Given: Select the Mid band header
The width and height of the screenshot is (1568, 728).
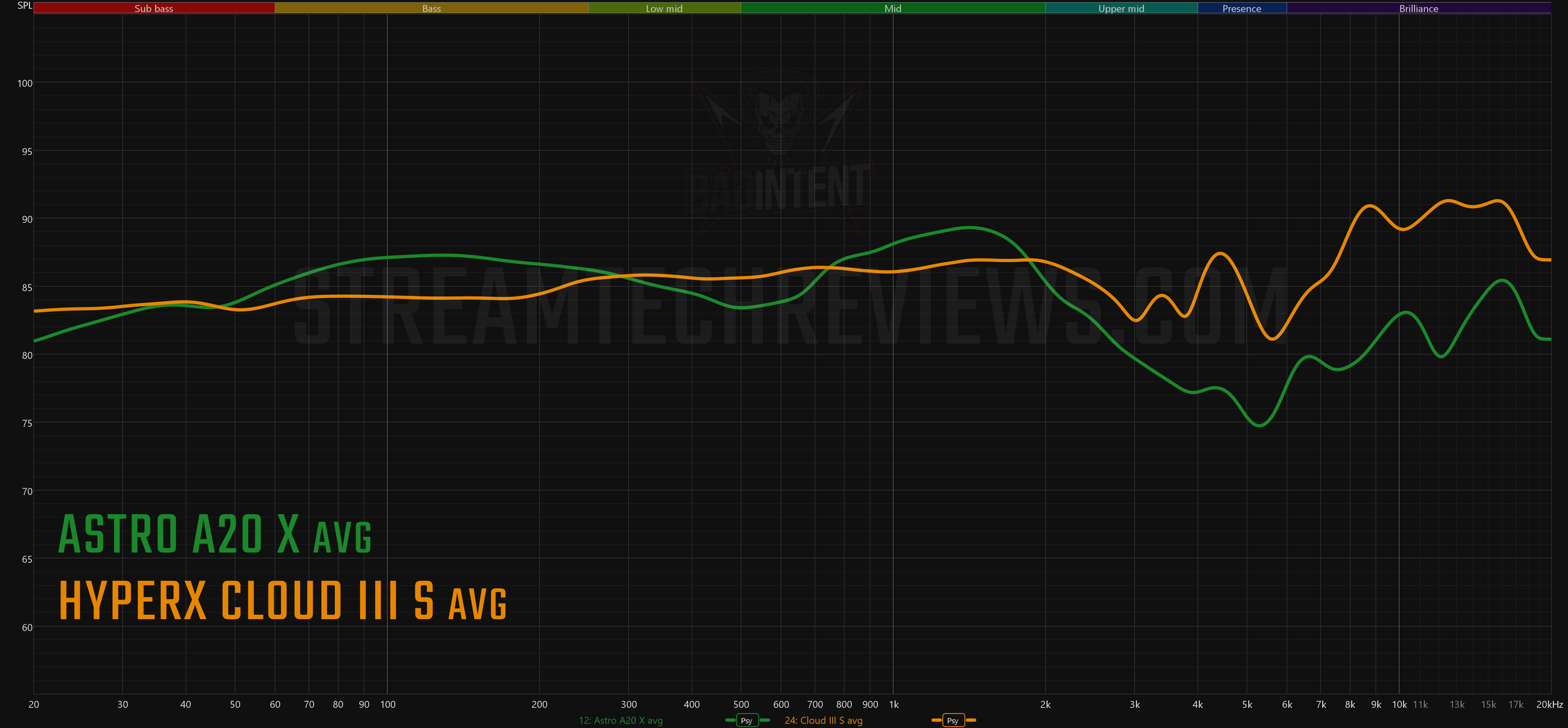Looking at the screenshot, I should (x=893, y=8).
